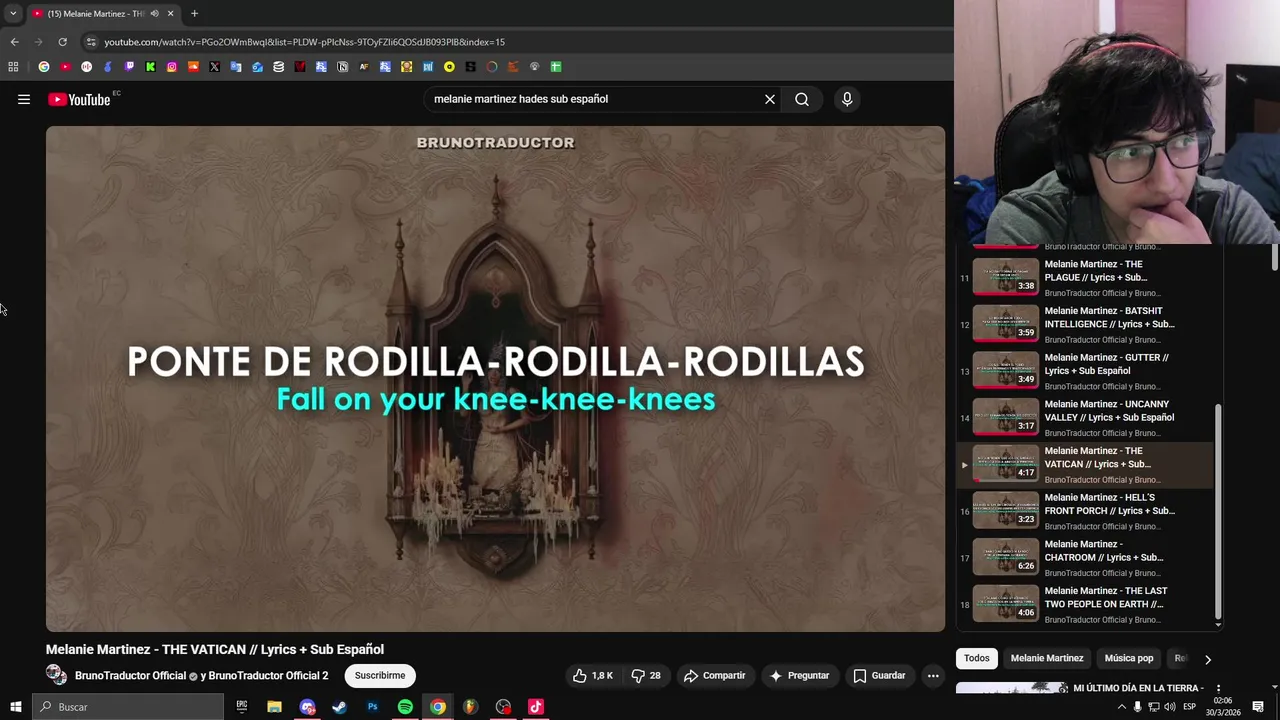Viewport: 1280px width, 720px height.
Task: Open more actions three-dot menu below video
Action: click(x=933, y=676)
